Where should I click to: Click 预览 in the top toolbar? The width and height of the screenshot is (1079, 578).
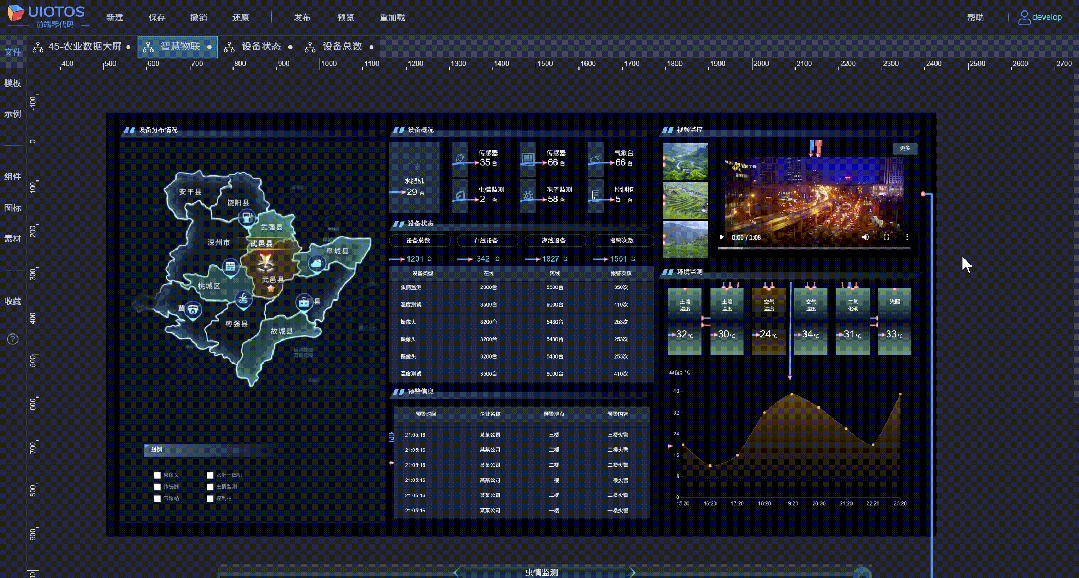(x=345, y=17)
